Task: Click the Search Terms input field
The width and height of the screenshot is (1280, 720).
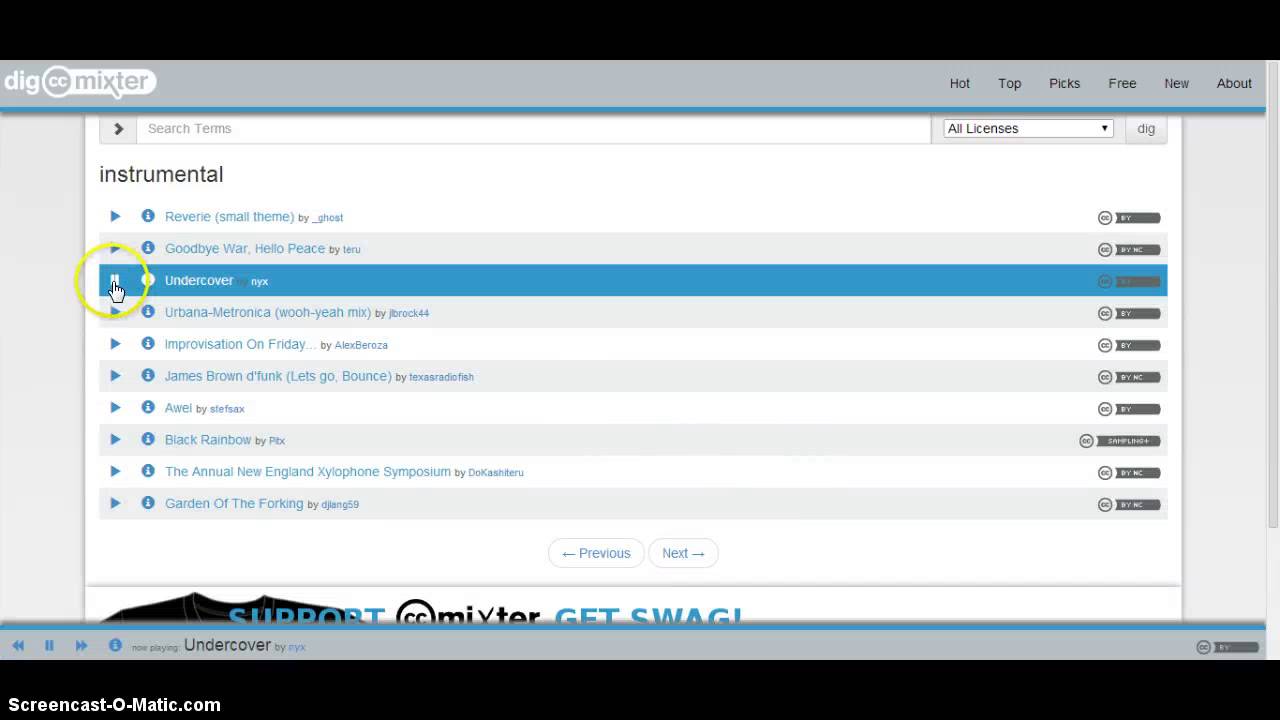Action: 534,128
